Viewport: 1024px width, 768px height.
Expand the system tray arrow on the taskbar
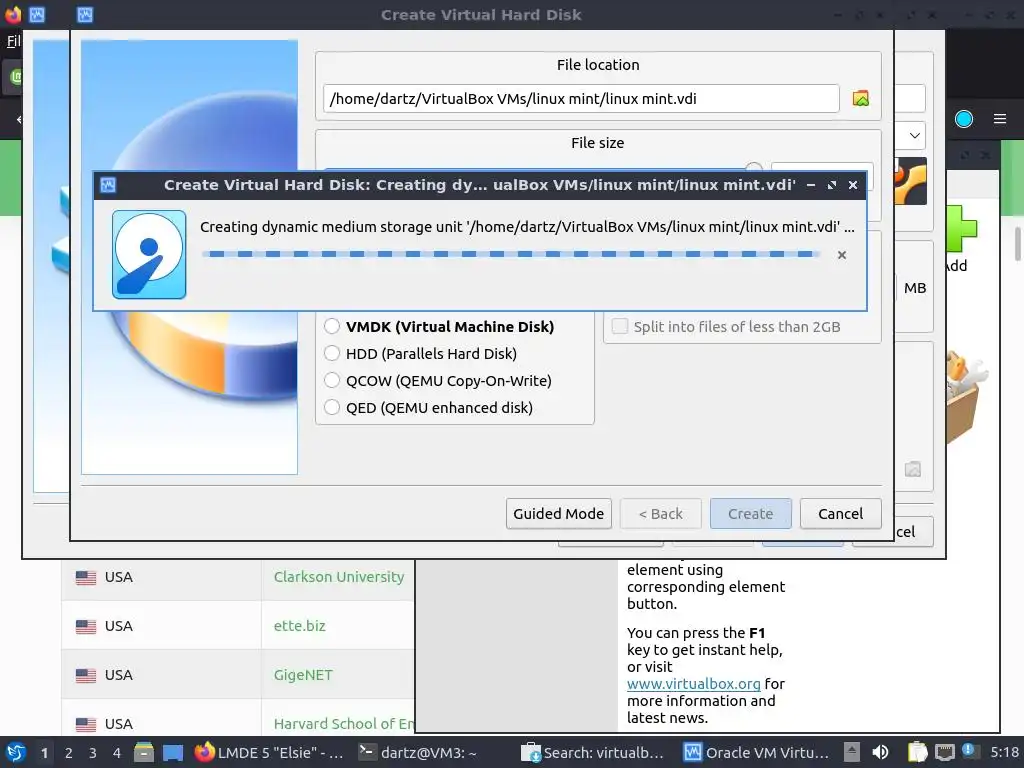click(x=851, y=752)
